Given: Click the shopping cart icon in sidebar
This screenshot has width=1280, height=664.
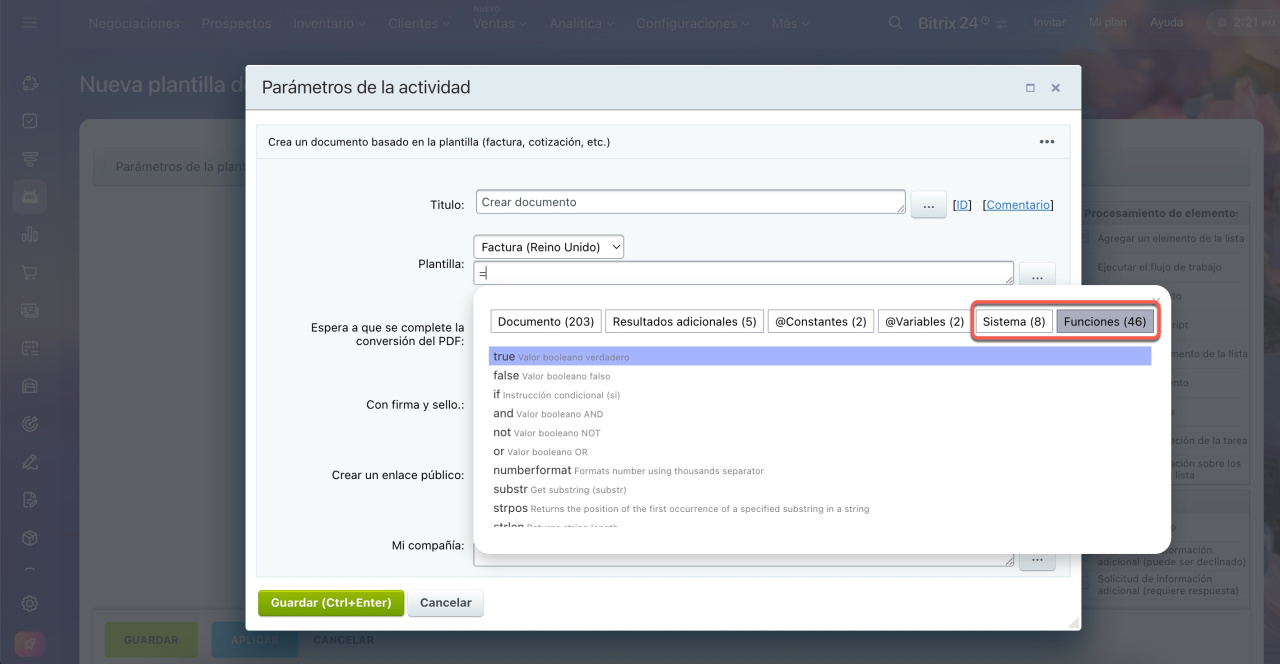Looking at the screenshot, I should click(30, 272).
